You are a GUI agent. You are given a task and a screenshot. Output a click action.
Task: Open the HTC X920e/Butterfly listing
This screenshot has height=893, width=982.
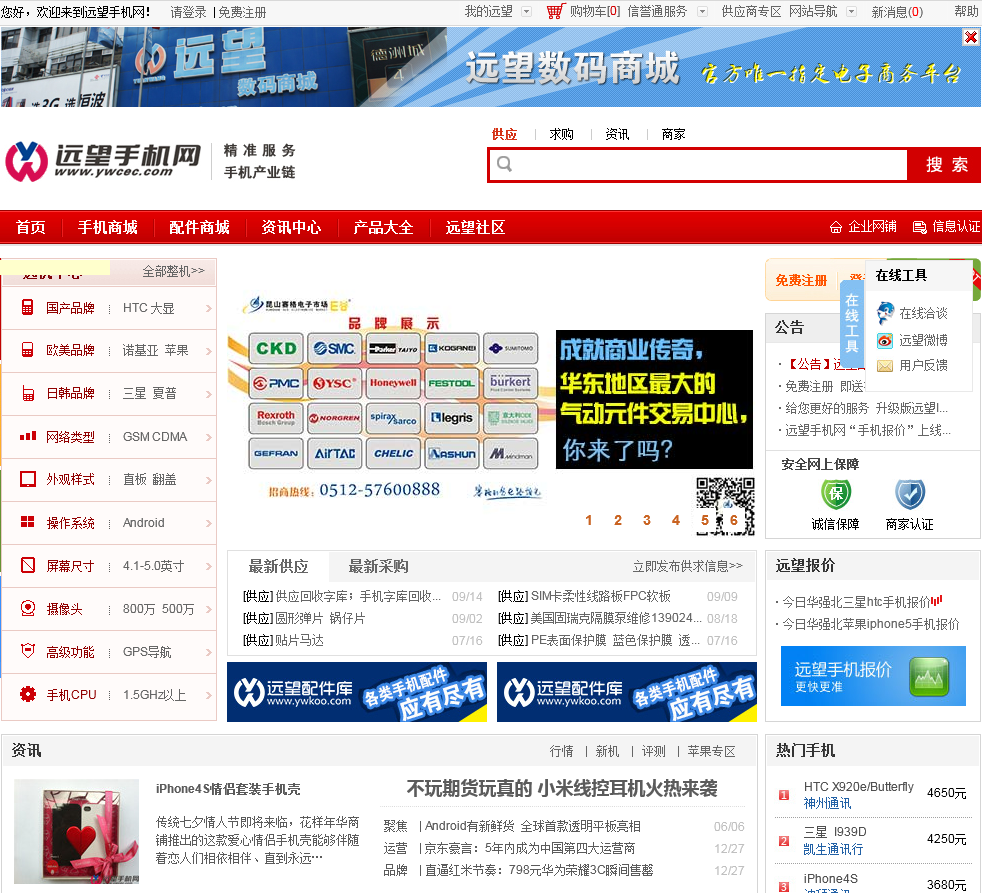pos(859,787)
